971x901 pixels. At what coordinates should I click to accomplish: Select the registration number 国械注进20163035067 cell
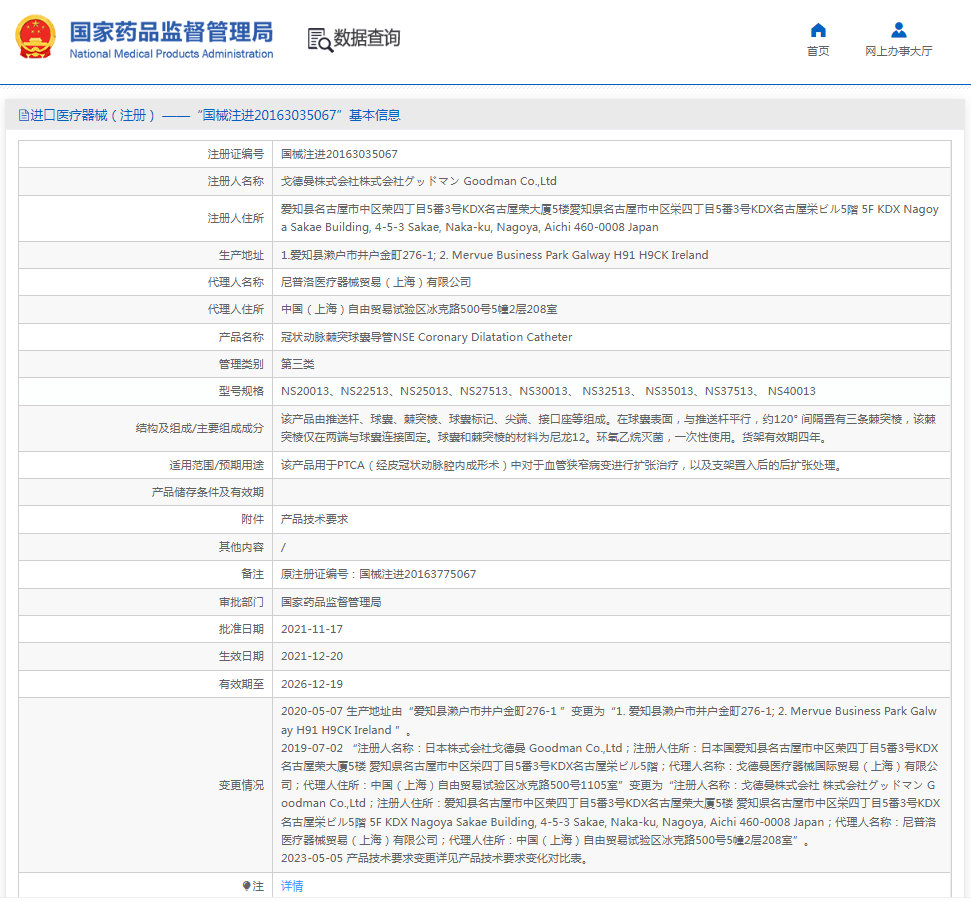tap(339, 154)
